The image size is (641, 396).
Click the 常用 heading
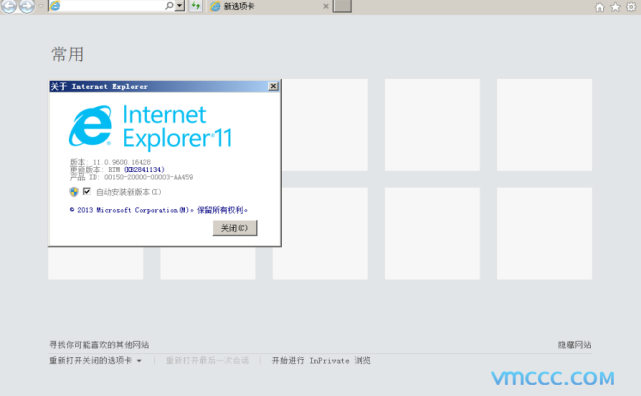click(67, 54)
